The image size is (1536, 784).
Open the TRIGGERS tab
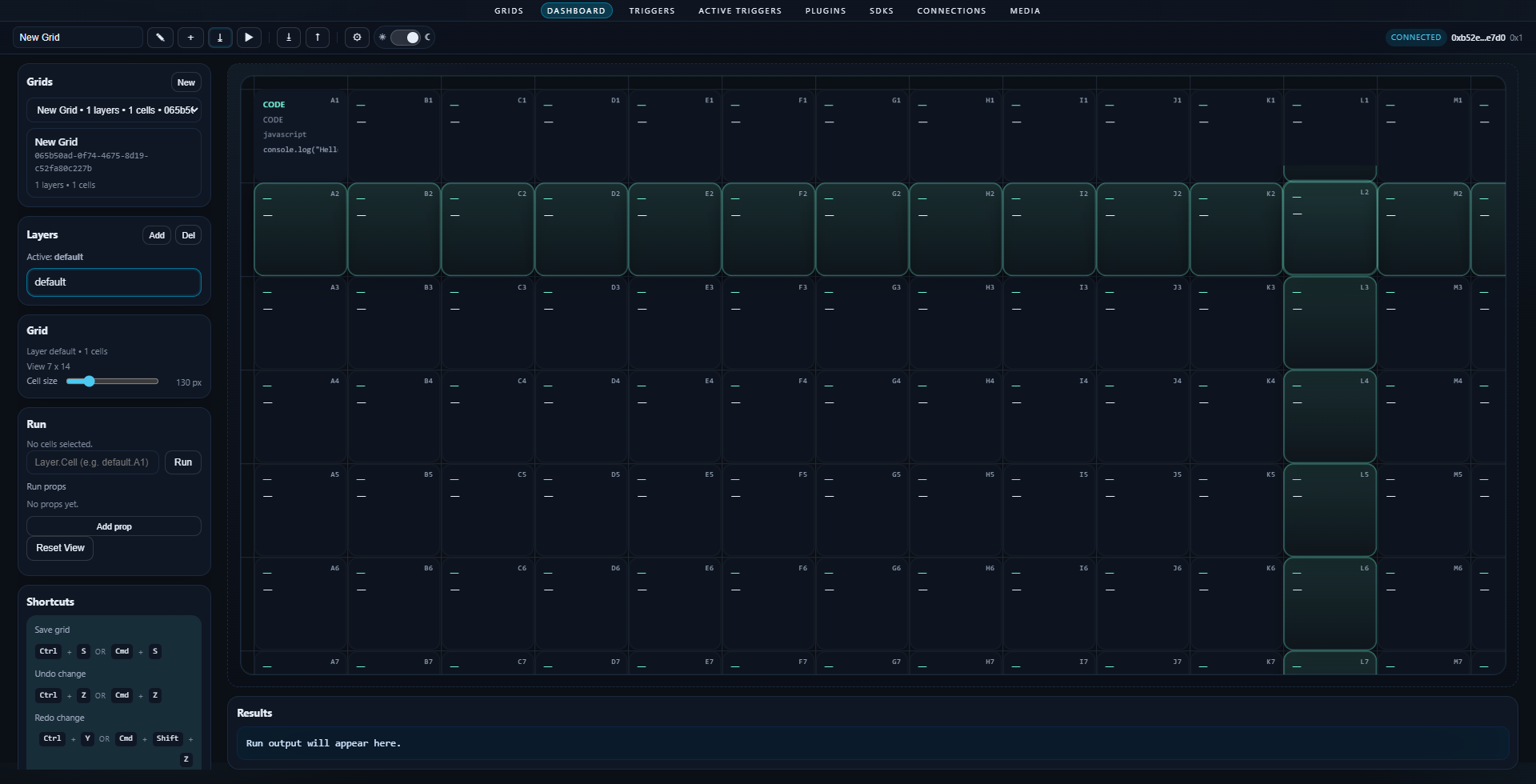click(652, 11)
